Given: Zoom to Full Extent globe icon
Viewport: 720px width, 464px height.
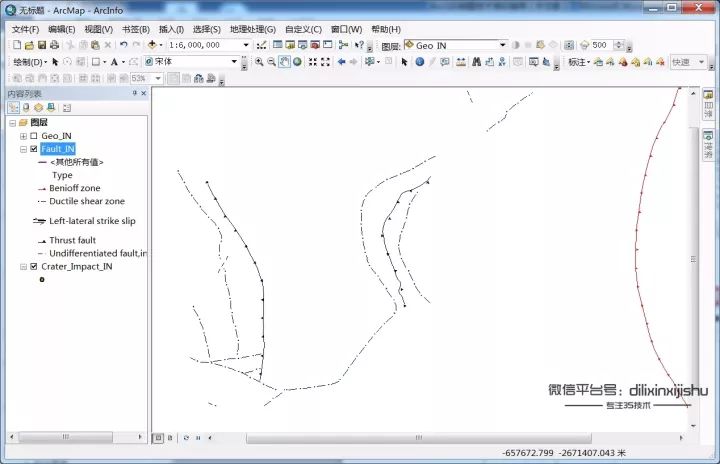Looking at the screenshot, I should 297,62.
